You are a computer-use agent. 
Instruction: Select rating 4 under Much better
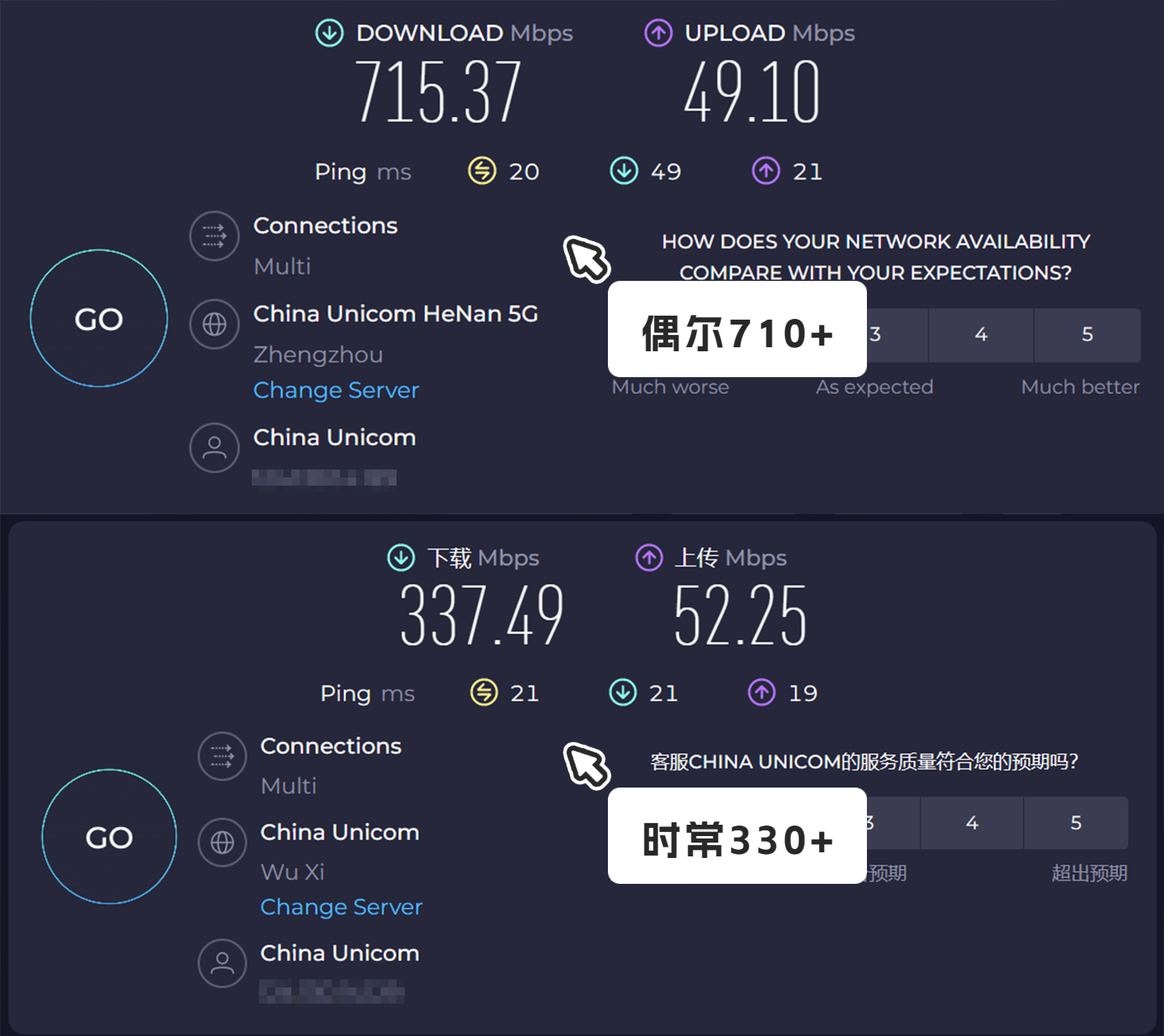pyautogui.click(x=980, y=335)
